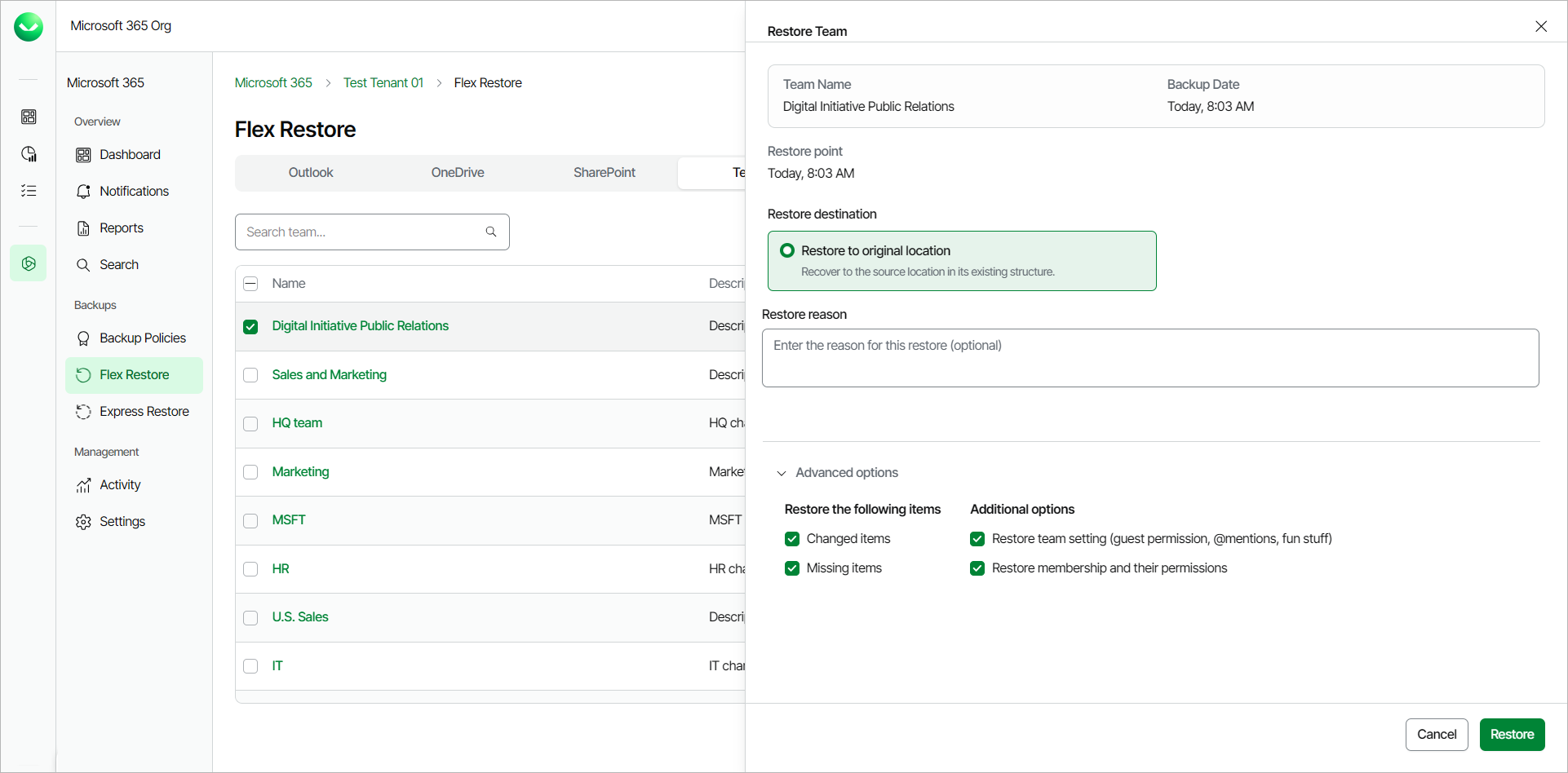Check the HR row checkbox
Image resolution: width=1568 pixels, height=773 pixels.
click(250, 569)
